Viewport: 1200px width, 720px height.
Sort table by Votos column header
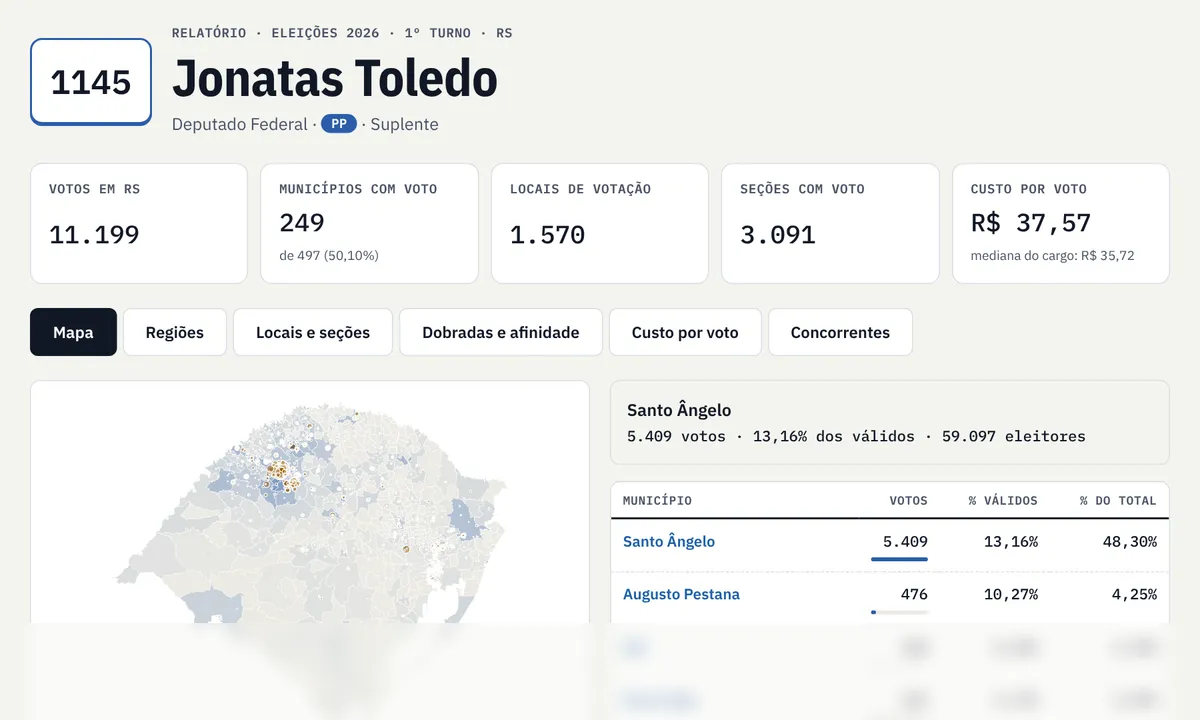(x=908, y=500)
